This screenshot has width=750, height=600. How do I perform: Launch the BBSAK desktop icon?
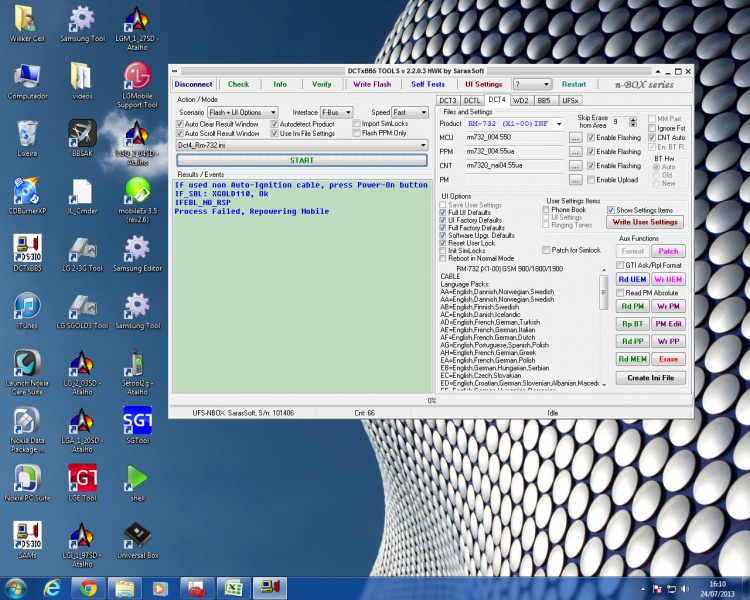pyautogui.click(x=82, y=139)
